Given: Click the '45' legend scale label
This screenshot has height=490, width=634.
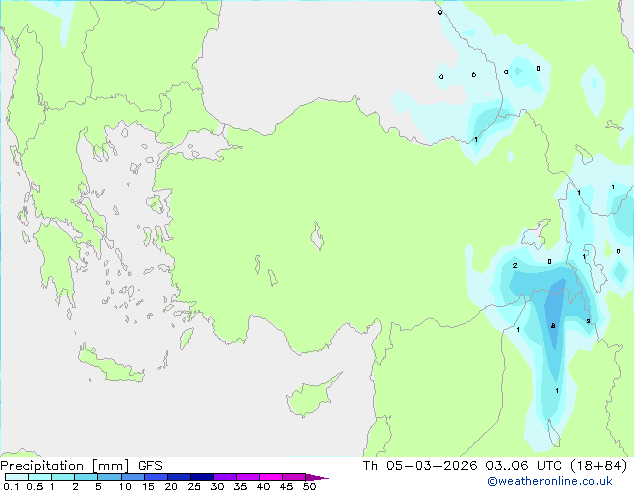Looking at the screenshot, I should coord(286,486).
